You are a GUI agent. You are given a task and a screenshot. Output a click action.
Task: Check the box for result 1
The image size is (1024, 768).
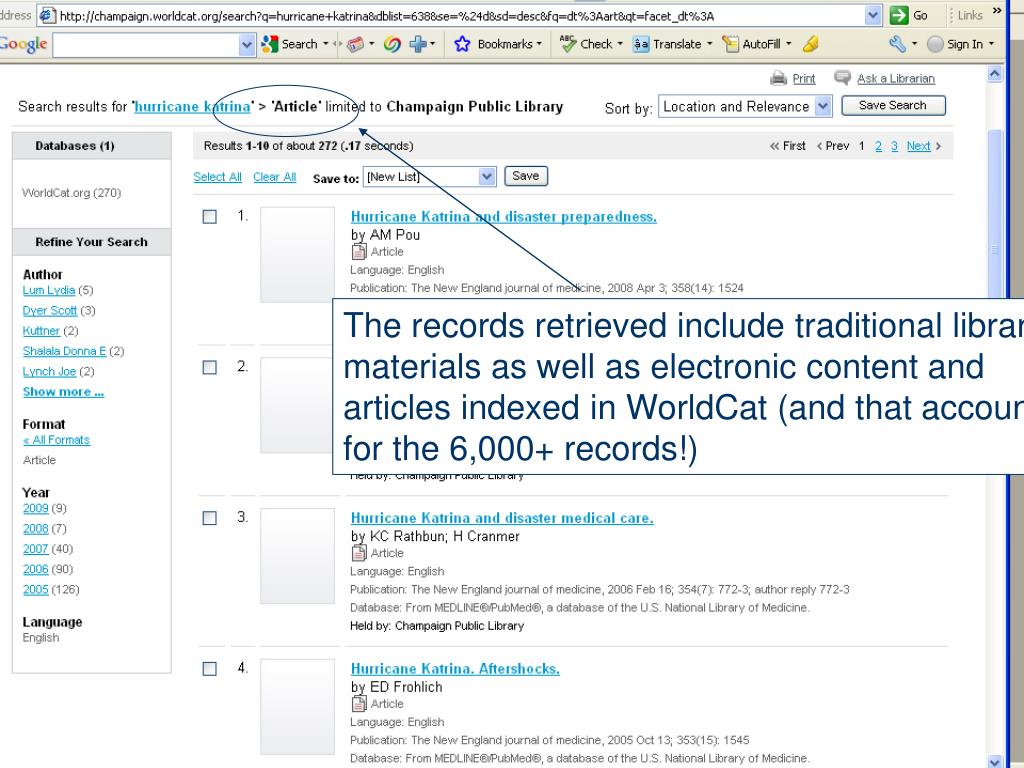210,216
